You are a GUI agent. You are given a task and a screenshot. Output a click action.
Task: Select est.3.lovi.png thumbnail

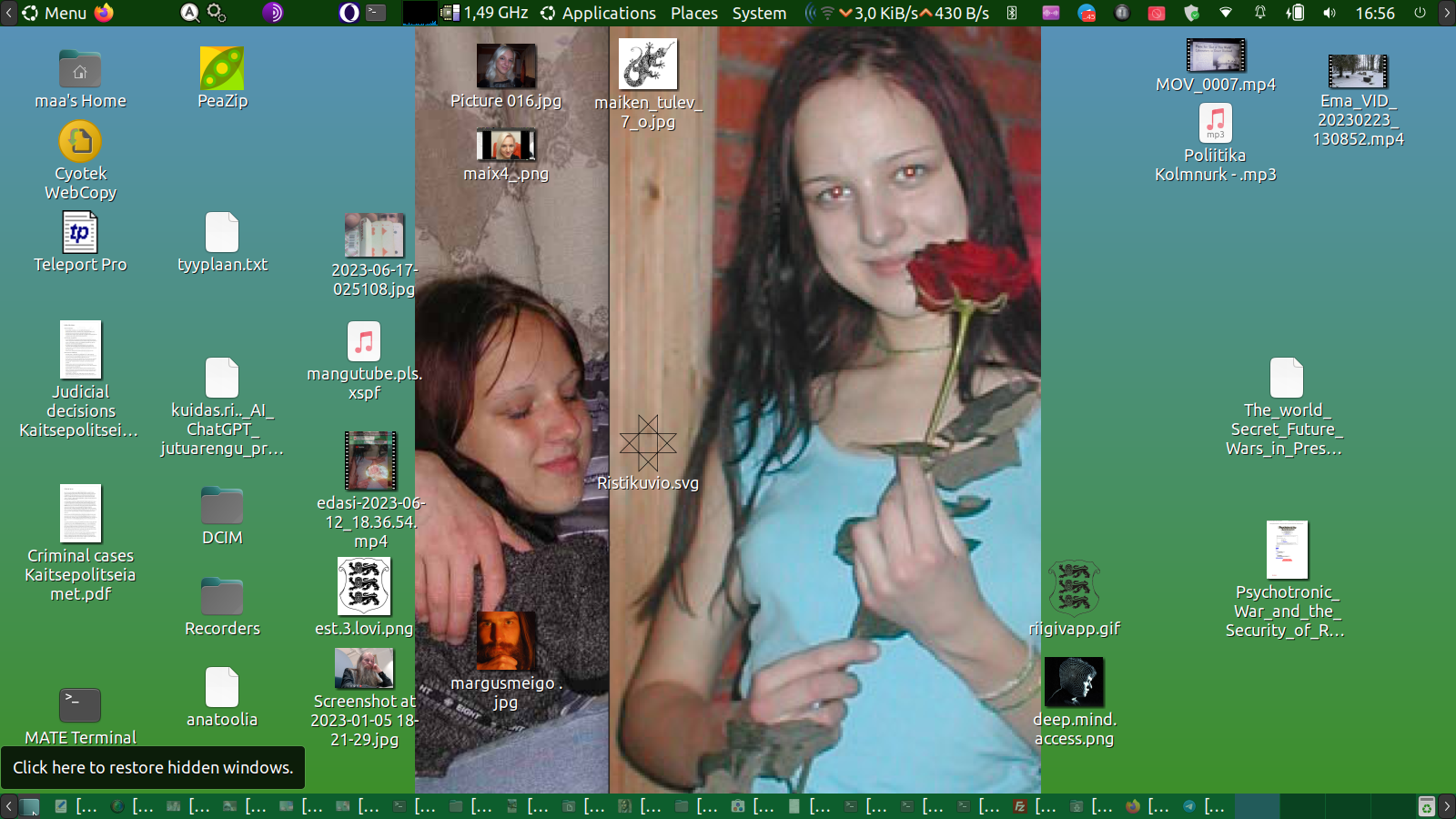(x=364, y=586)
